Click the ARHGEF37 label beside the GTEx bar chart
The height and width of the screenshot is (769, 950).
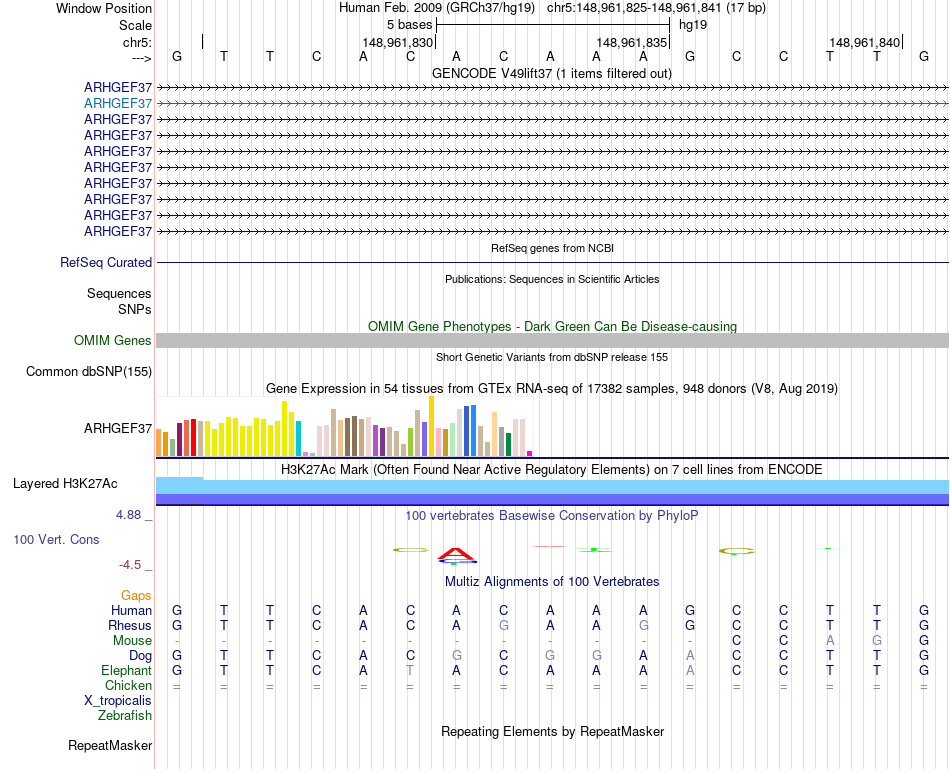(x=118, y=428)
